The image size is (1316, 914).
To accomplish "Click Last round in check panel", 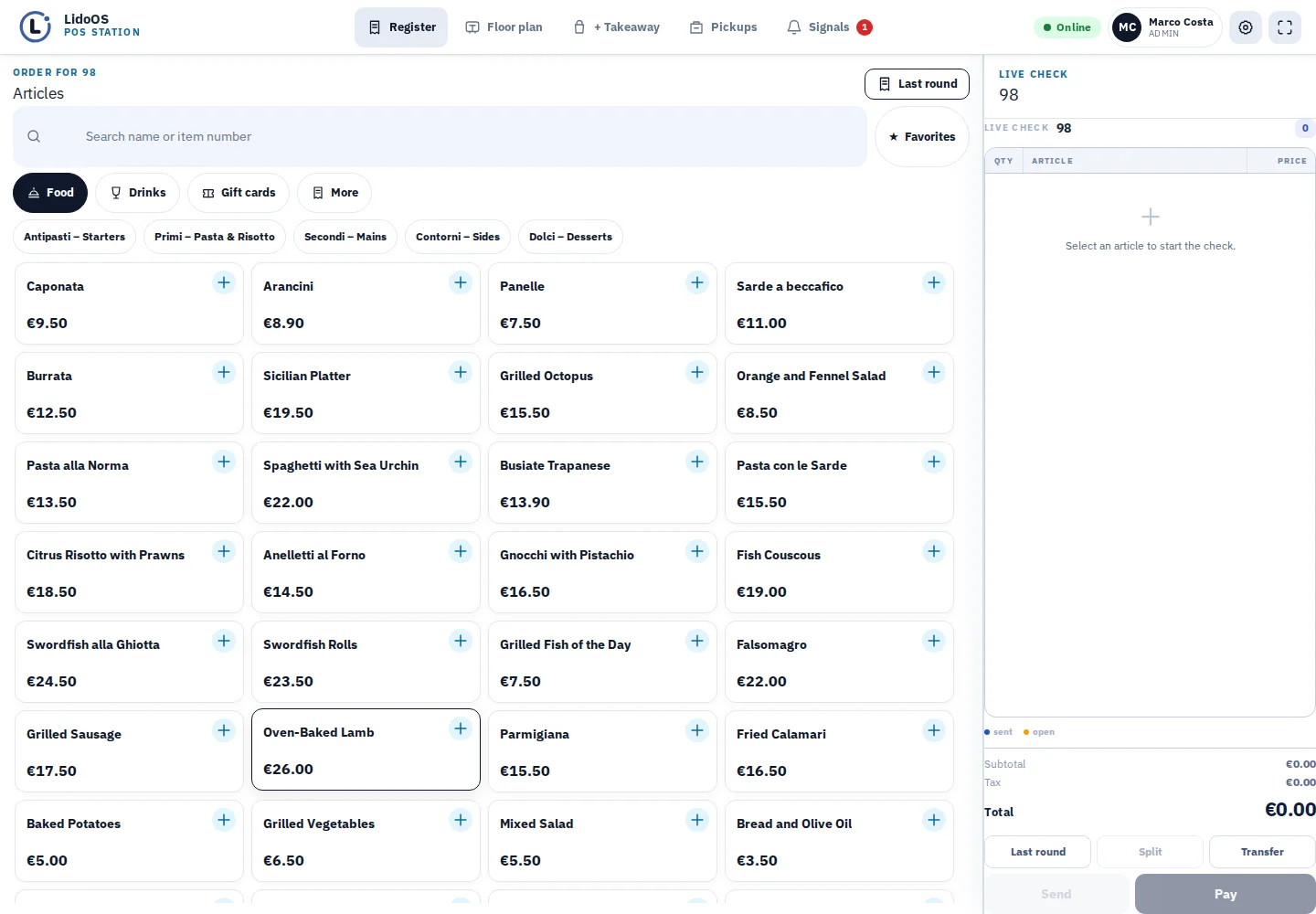I will 1037,852.
